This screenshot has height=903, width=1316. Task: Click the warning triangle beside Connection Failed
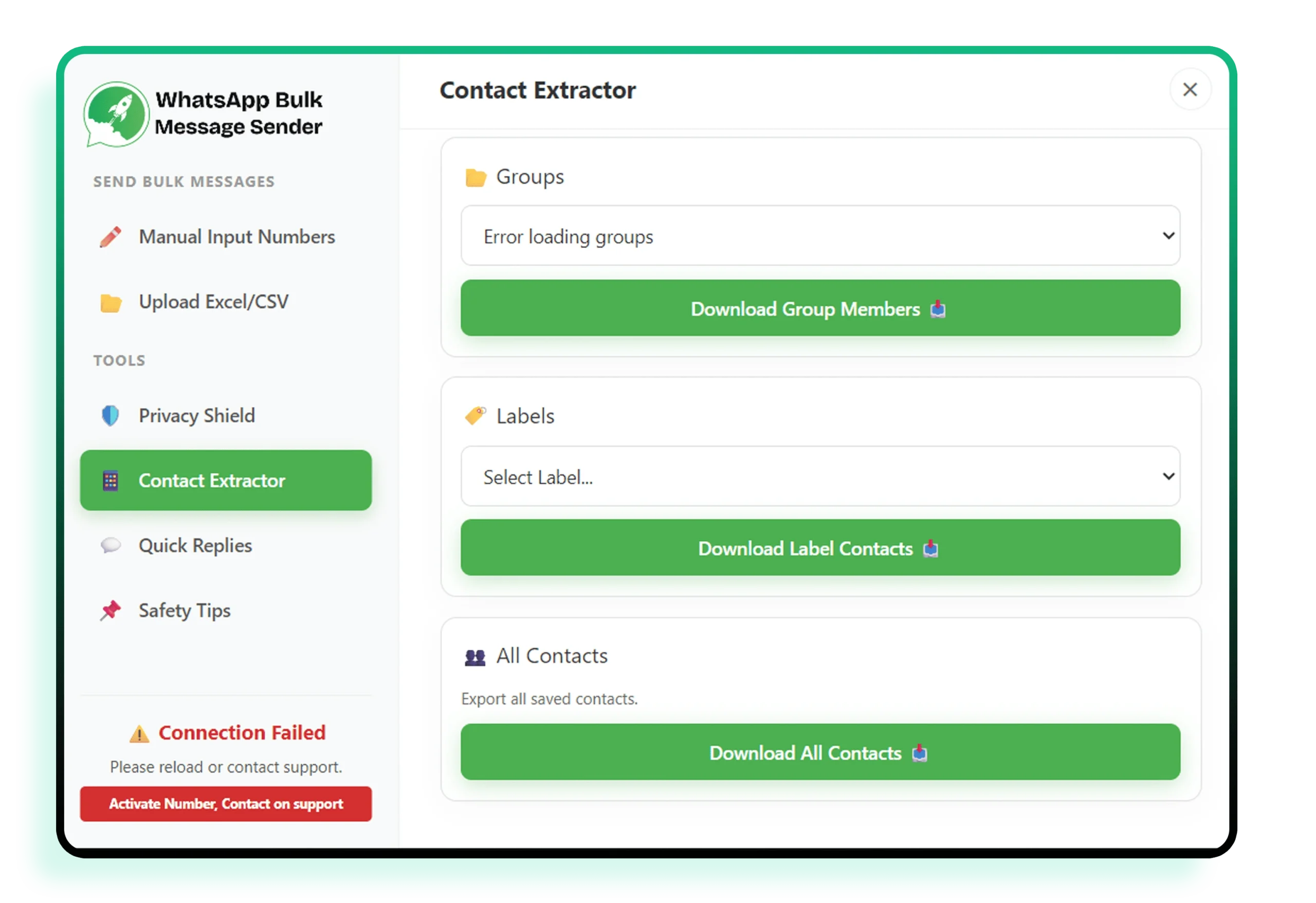point(139,734)
